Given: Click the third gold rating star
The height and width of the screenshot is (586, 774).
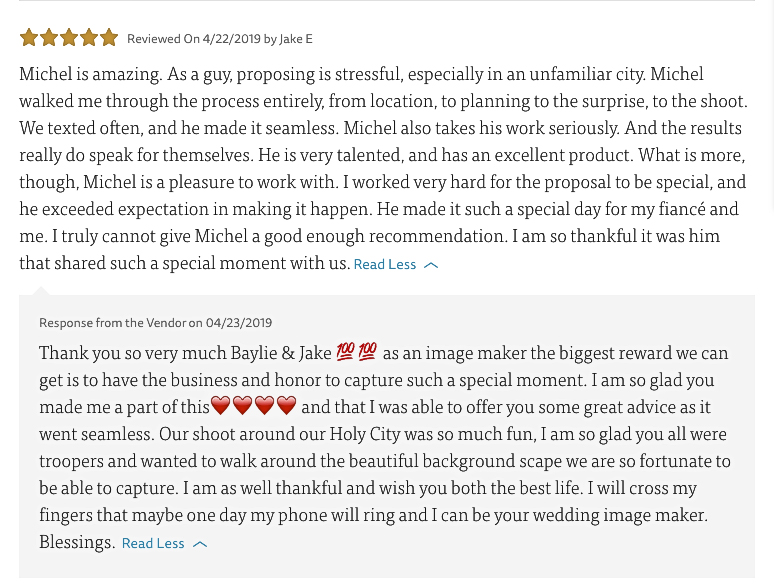Looking at the screenshot, I should tap(69, 38).
